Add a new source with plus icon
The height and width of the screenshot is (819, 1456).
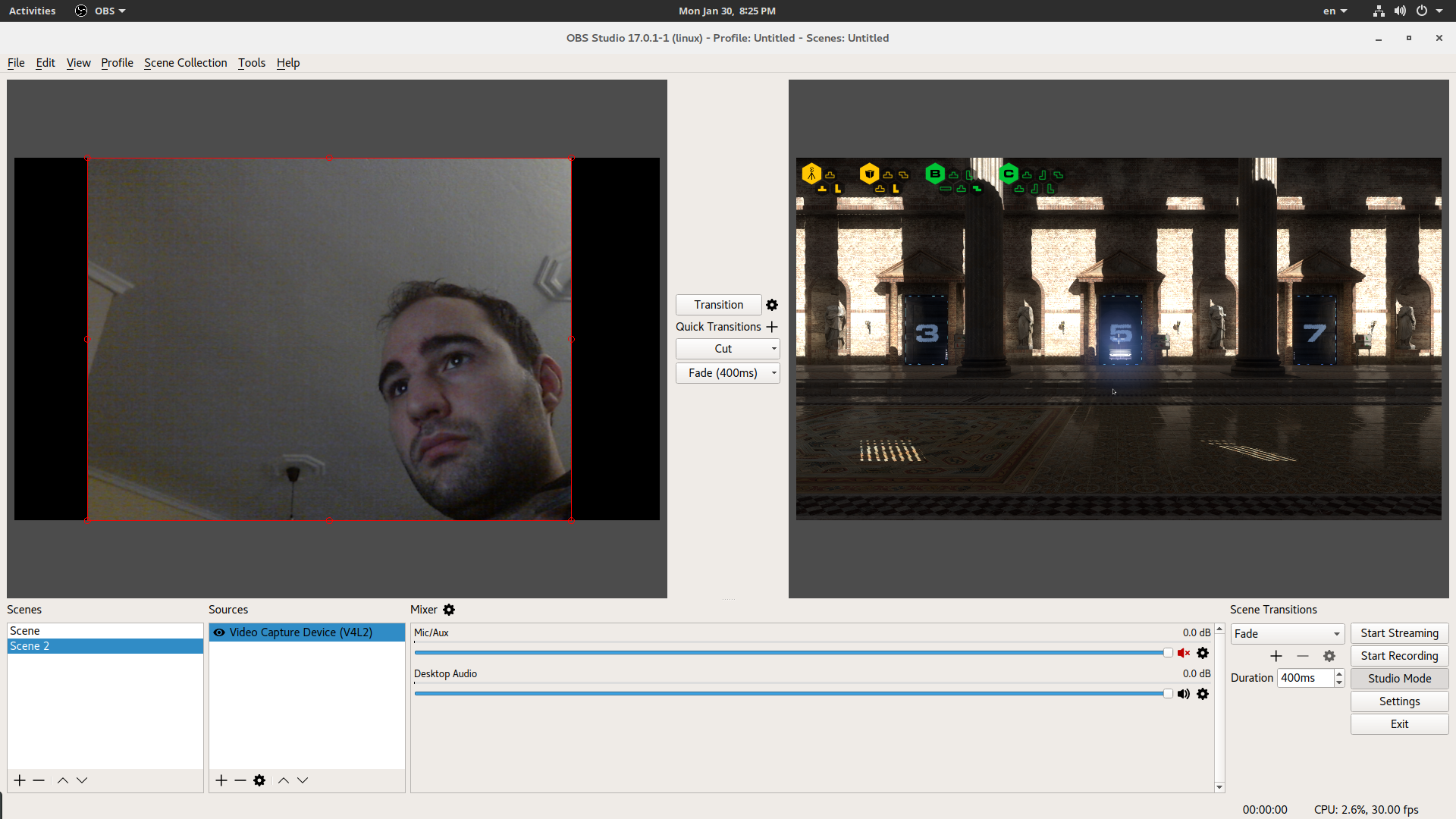click(221, 780)
